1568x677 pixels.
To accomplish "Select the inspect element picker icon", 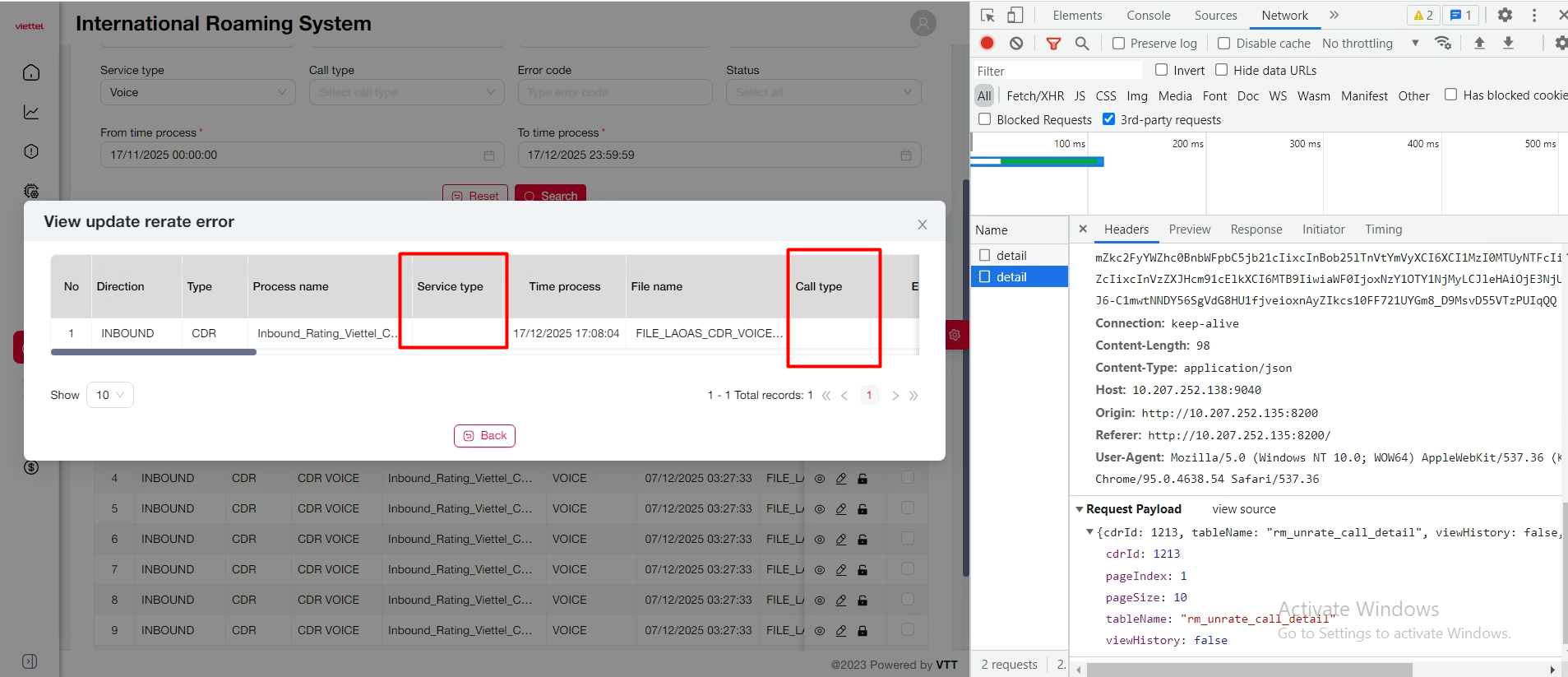I will pyautogui.click(x=988, y=16).
